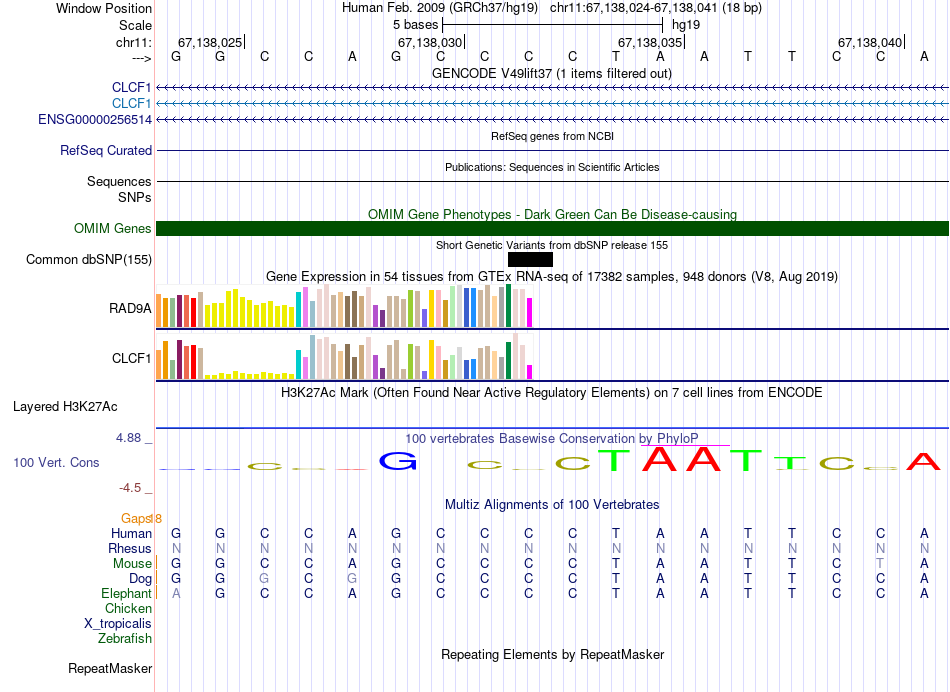Open Gene Expression in 54 tissues GTEx title
950x692 pixels.
[552, 276]
